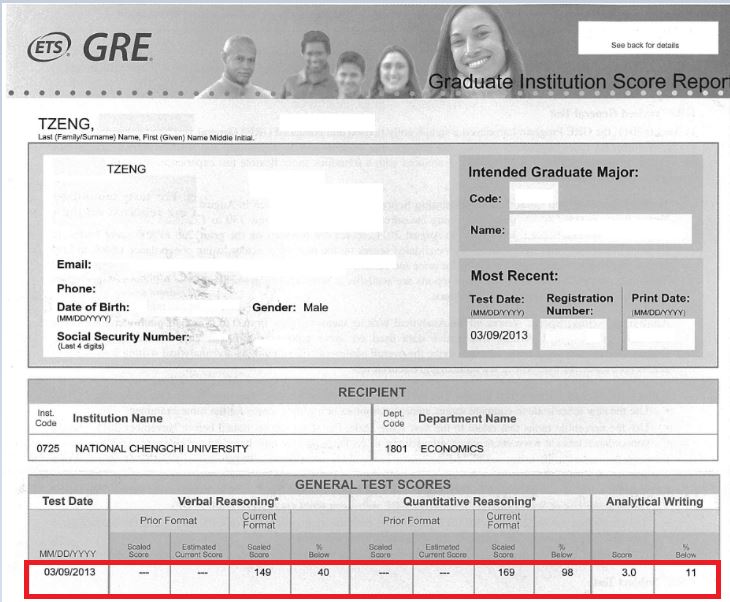Select the 'Email:' label
Viewport: 730px width, 602px height.
(x=74, y=264)
